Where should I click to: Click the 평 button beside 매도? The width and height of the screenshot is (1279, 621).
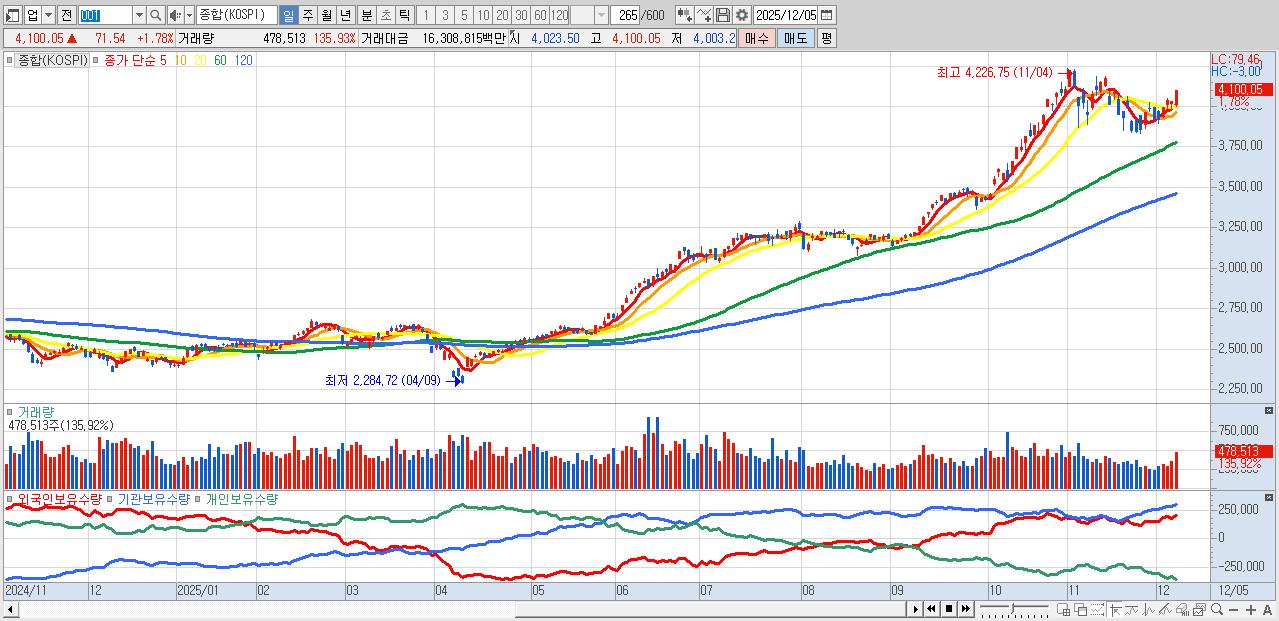pos(826,38)
